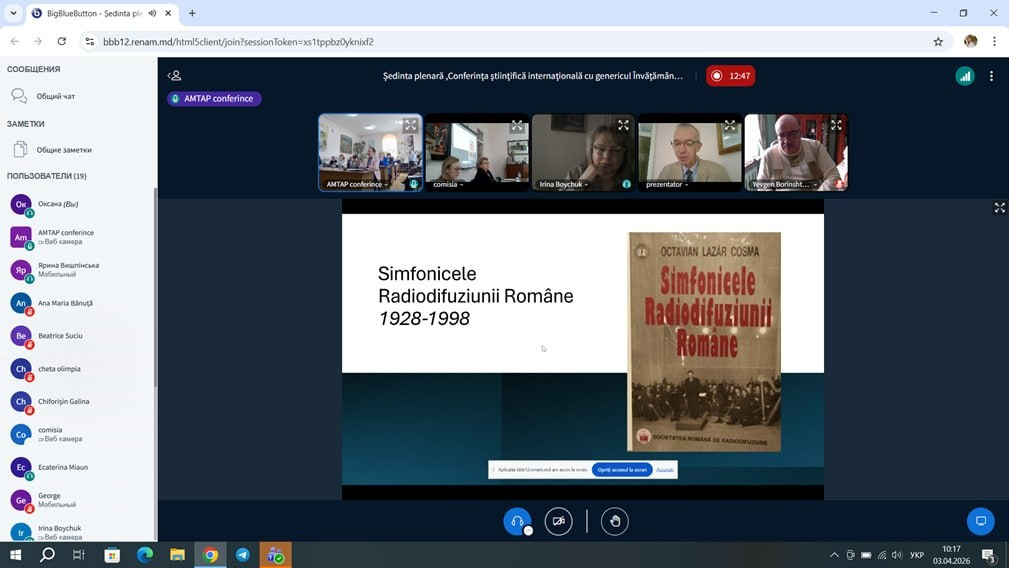Open comisia webcam name dropdown

click(448, 185)
